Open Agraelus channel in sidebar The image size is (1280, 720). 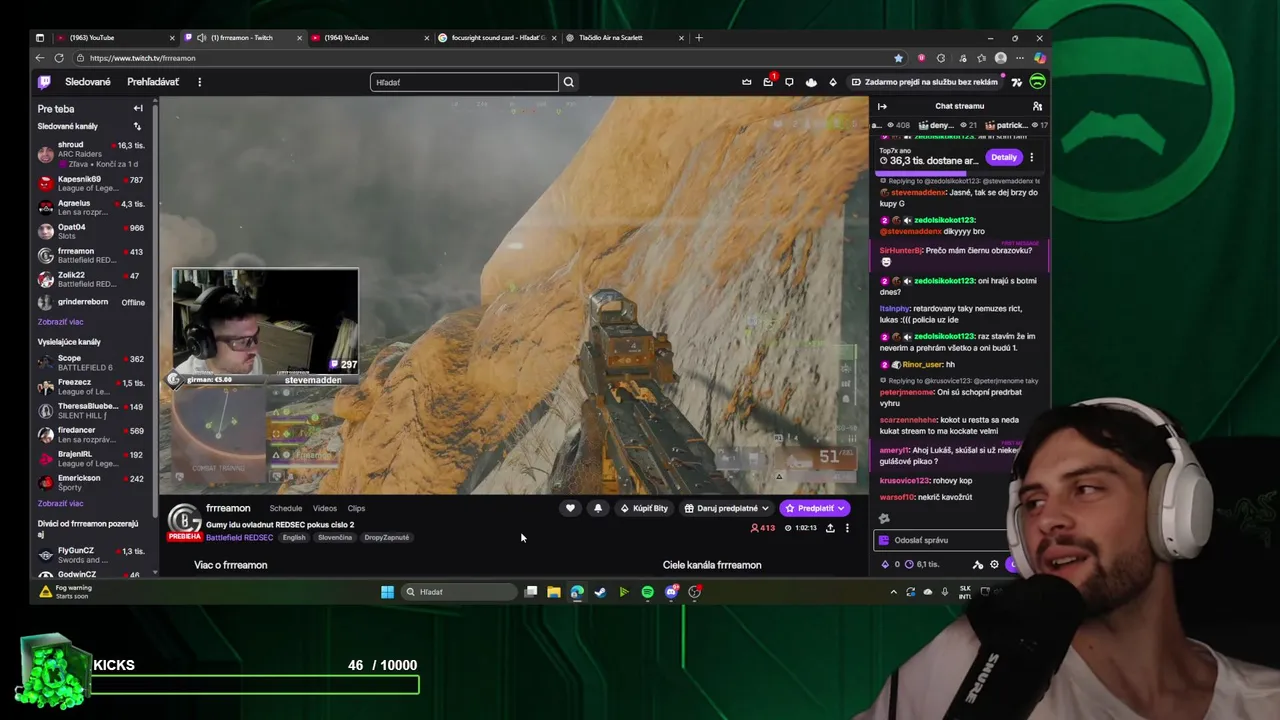point(92,208)
